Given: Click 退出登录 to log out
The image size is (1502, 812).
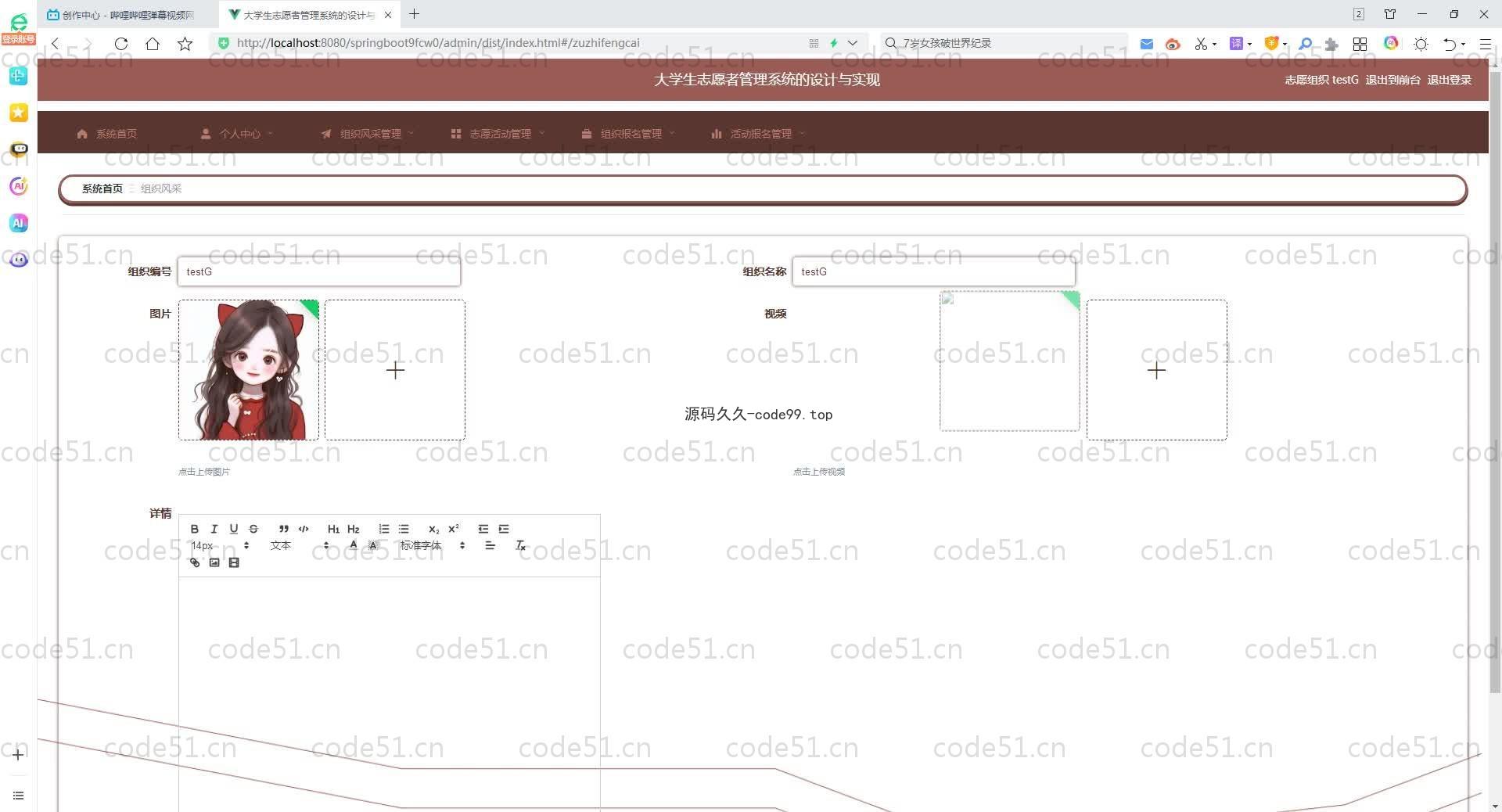Looking at the screenshot, I should tap(1449, 80).
